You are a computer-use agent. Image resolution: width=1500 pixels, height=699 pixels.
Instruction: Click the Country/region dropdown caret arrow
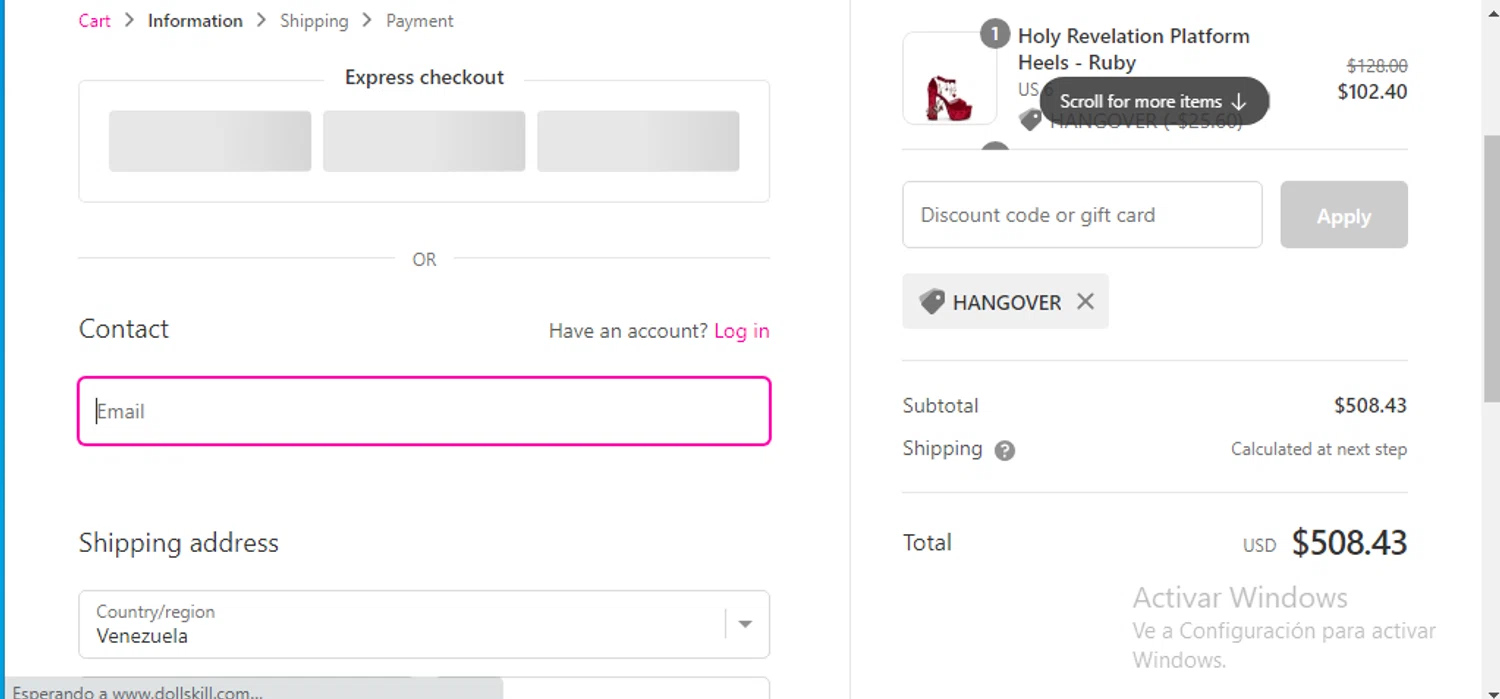pyautogui.click(x=745, y=624)
